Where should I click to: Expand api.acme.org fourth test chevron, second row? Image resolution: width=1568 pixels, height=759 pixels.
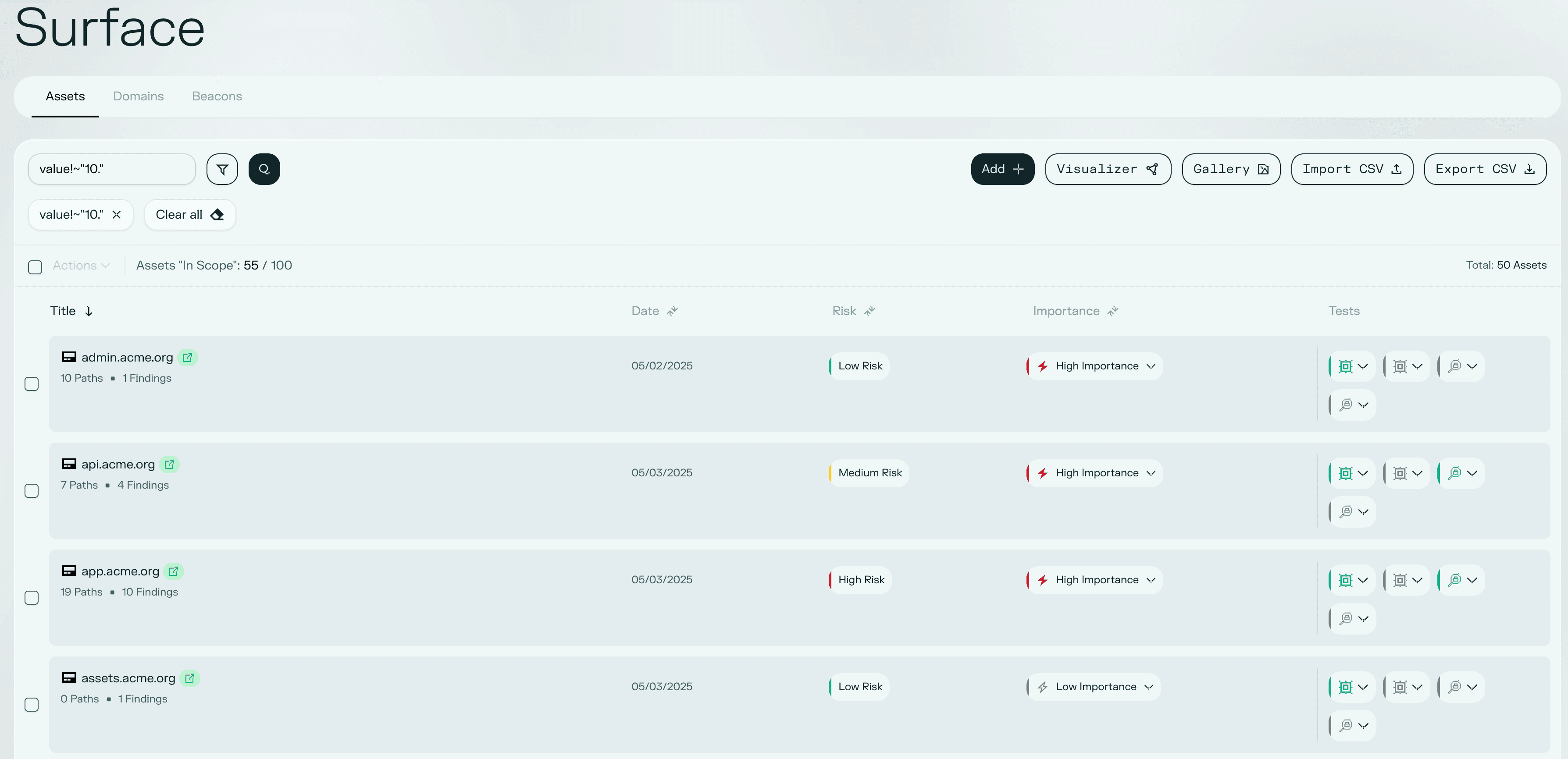(1364, 512)
